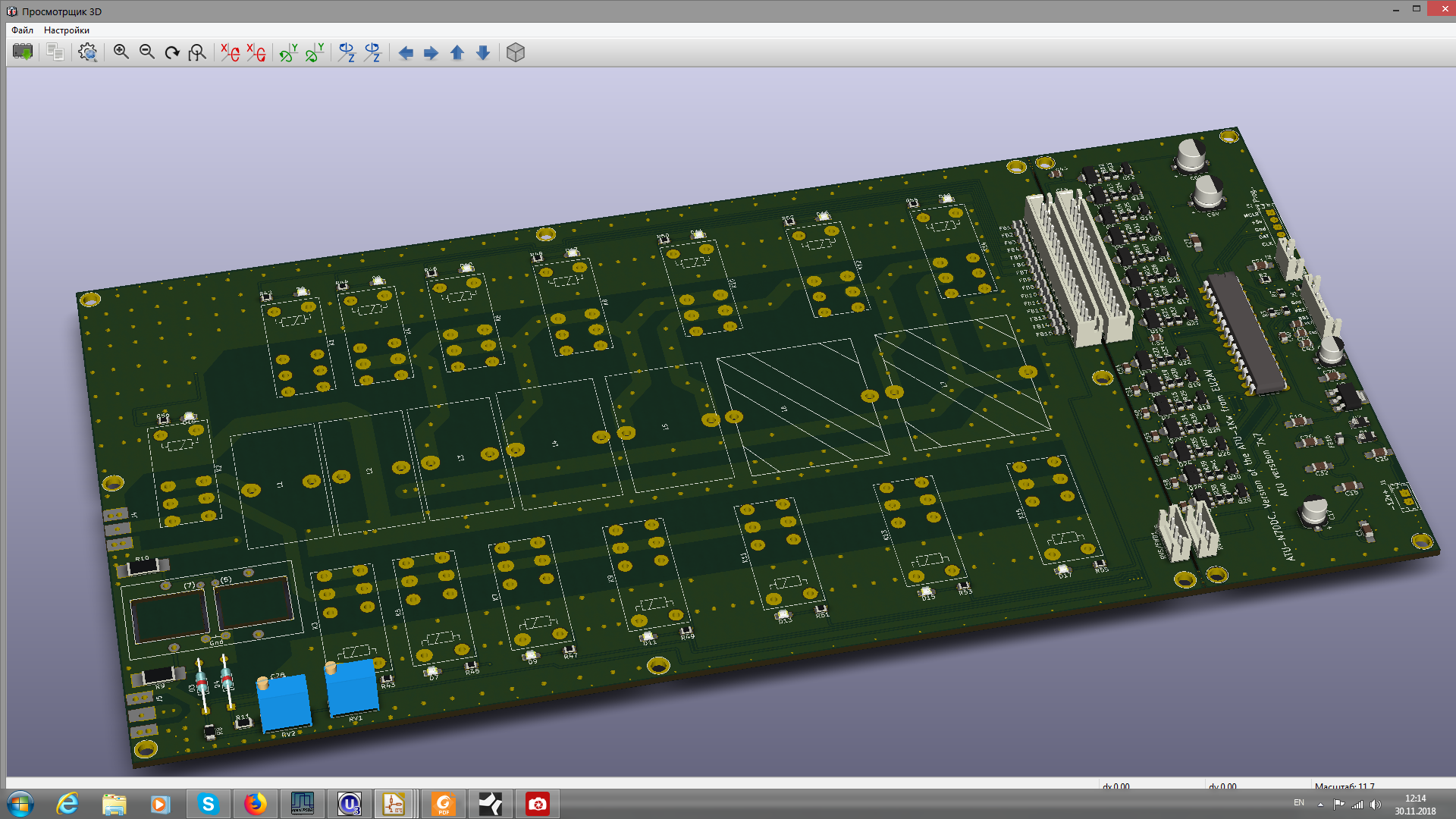Open the Файл menu
Screen dimensions: 1456x819
coord(22,30)
